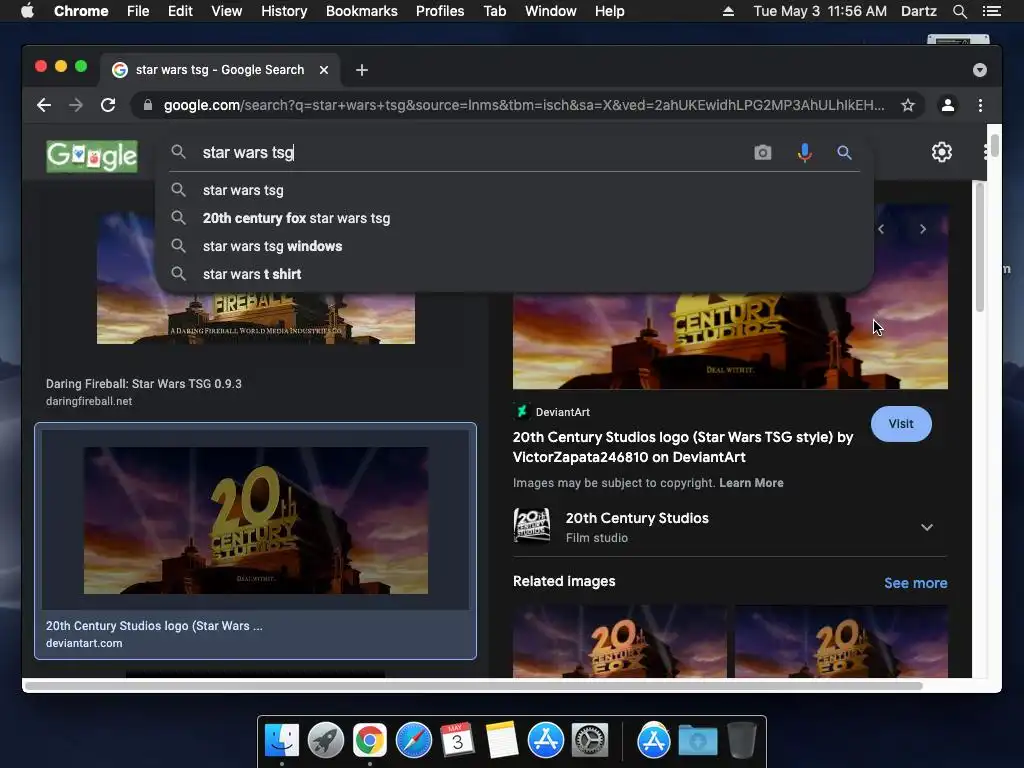Close the 'star wars tsg' tab

pyautogui.click(x=324, y=70)
